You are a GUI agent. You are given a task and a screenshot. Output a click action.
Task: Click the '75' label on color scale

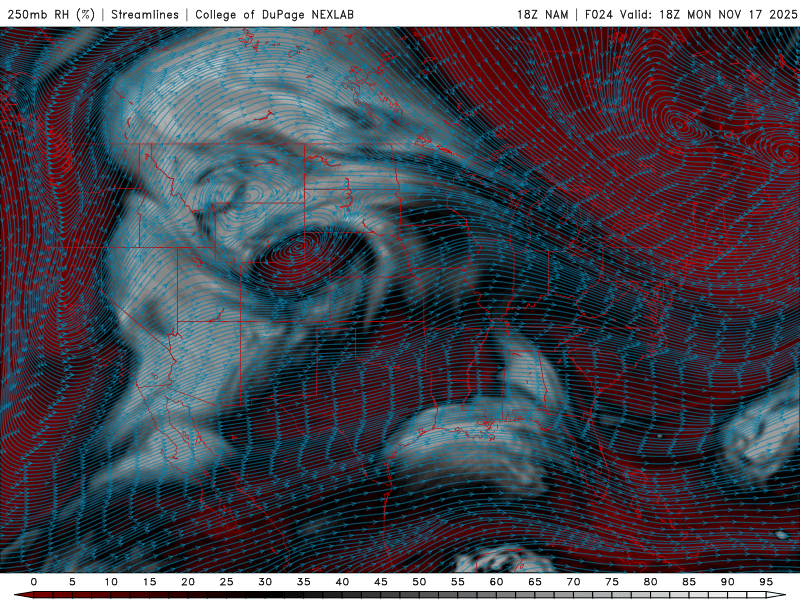pos(612,582)
